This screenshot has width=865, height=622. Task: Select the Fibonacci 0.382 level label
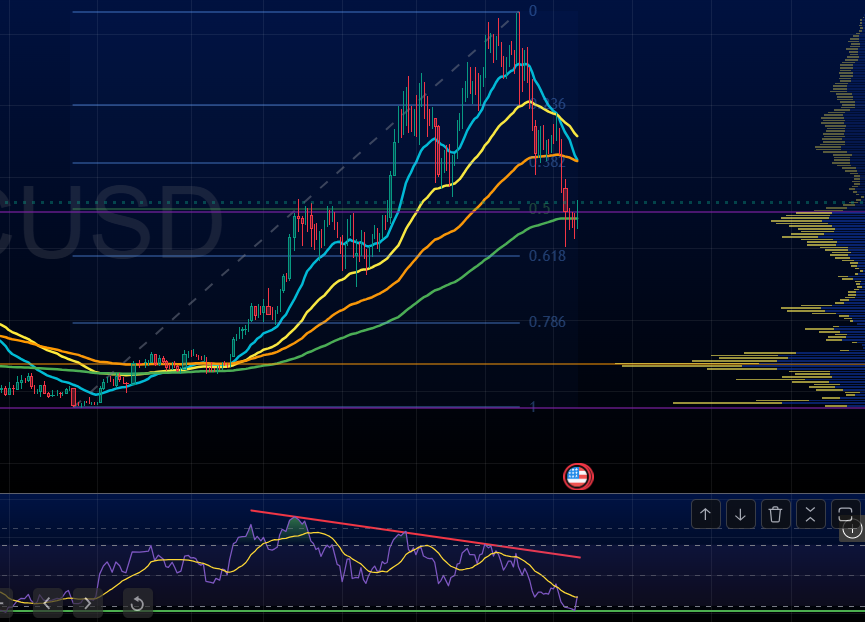[x=547, y=162]
